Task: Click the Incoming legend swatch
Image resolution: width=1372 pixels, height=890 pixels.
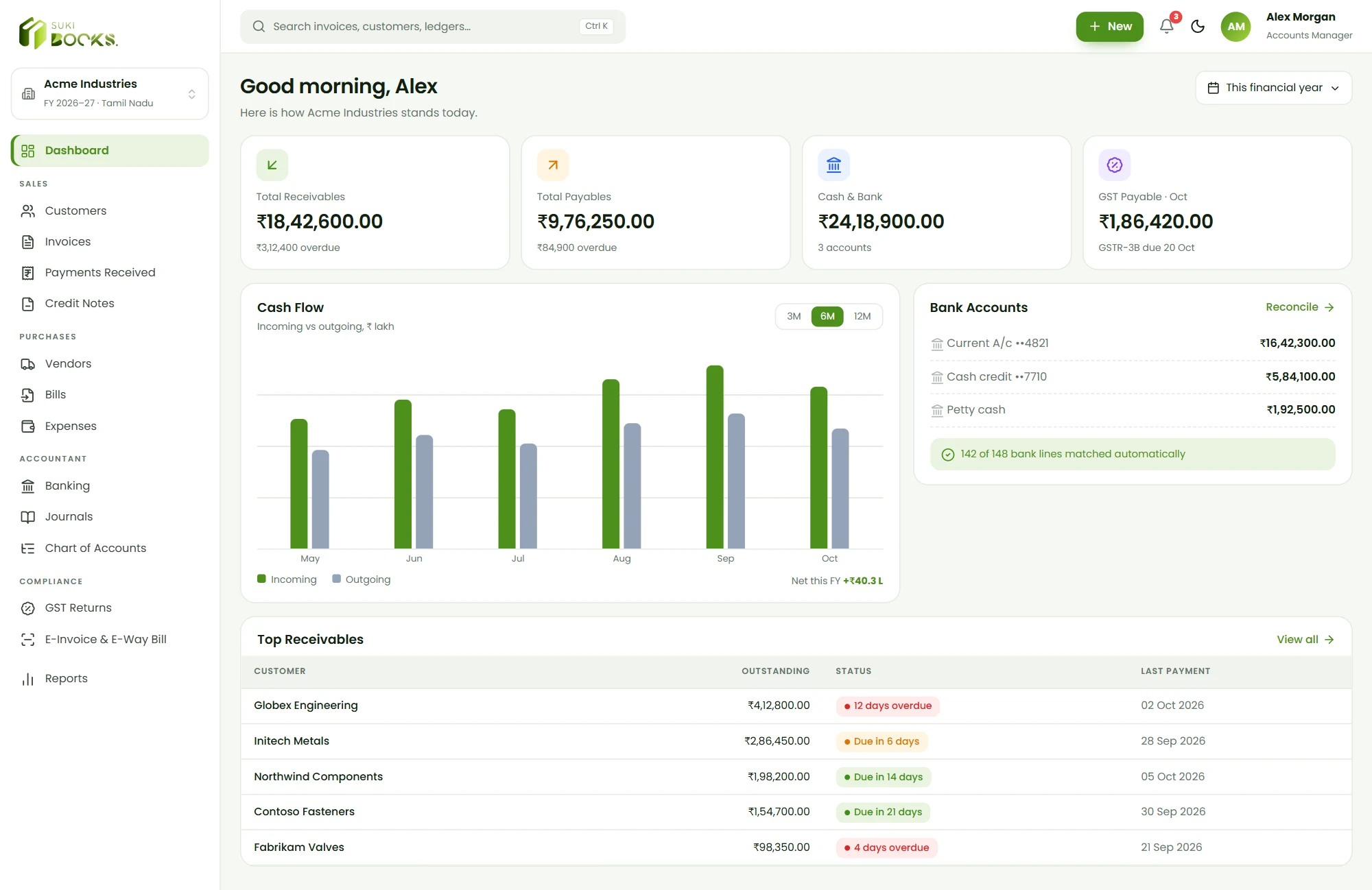Action: (x=261, y=579)
